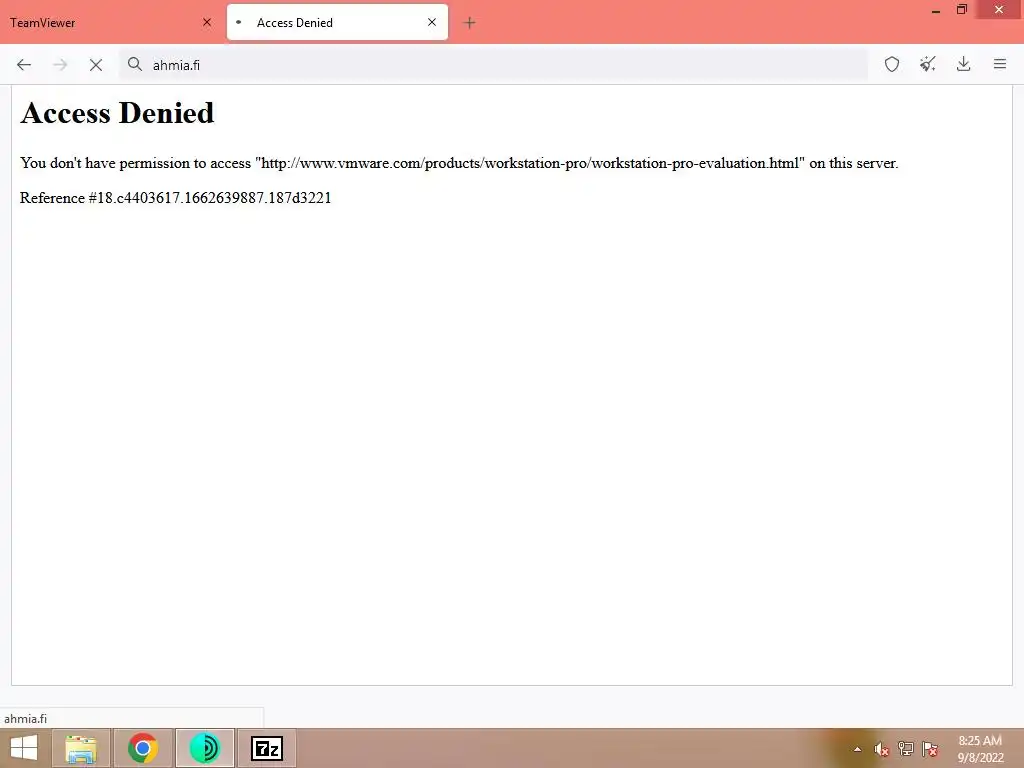Close the Access Denied tab
Screen dimensions: 1024x768
432,22
